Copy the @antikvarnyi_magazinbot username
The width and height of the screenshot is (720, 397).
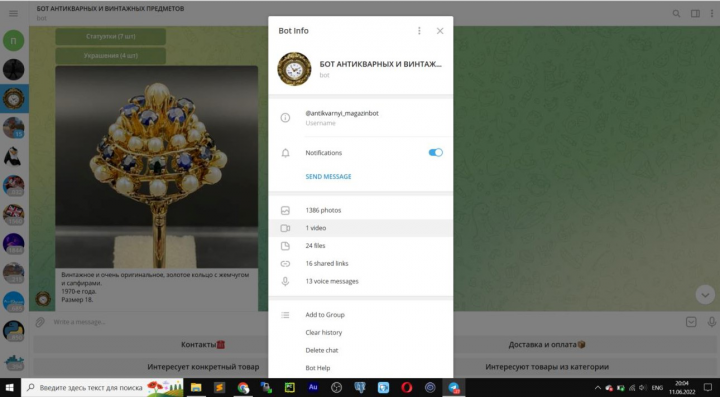pos(342,113)
